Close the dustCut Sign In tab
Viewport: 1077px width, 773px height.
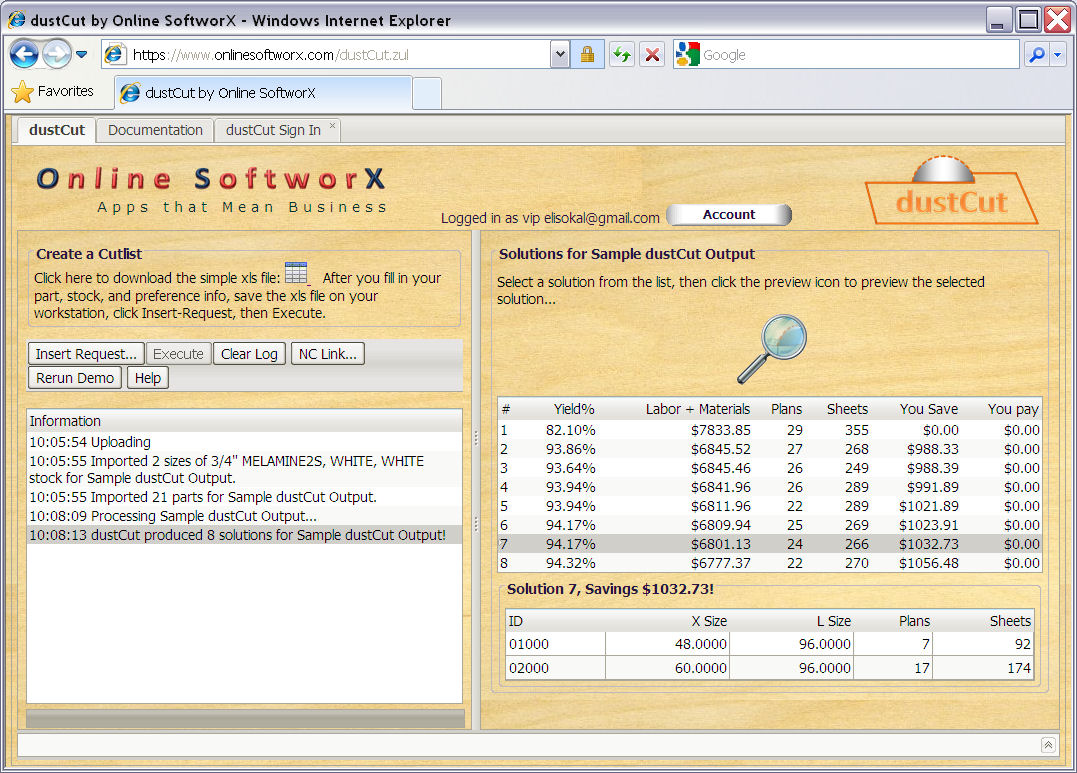pyautogui.click(x=332, y=126)
